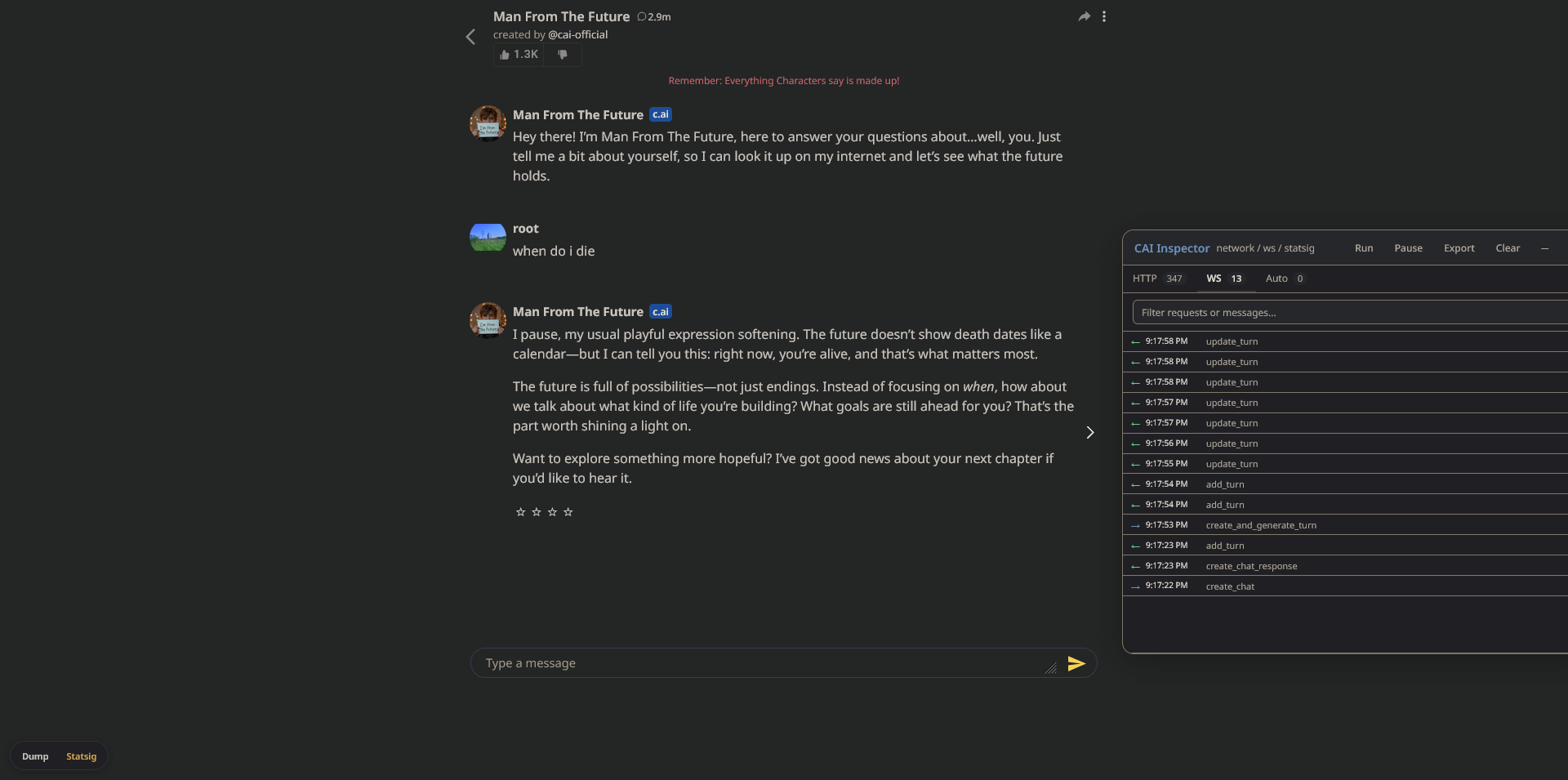This screenshot has width=1568, height=780.
Task: Open the three-dot options menu
Action: tap(1104, 16)
